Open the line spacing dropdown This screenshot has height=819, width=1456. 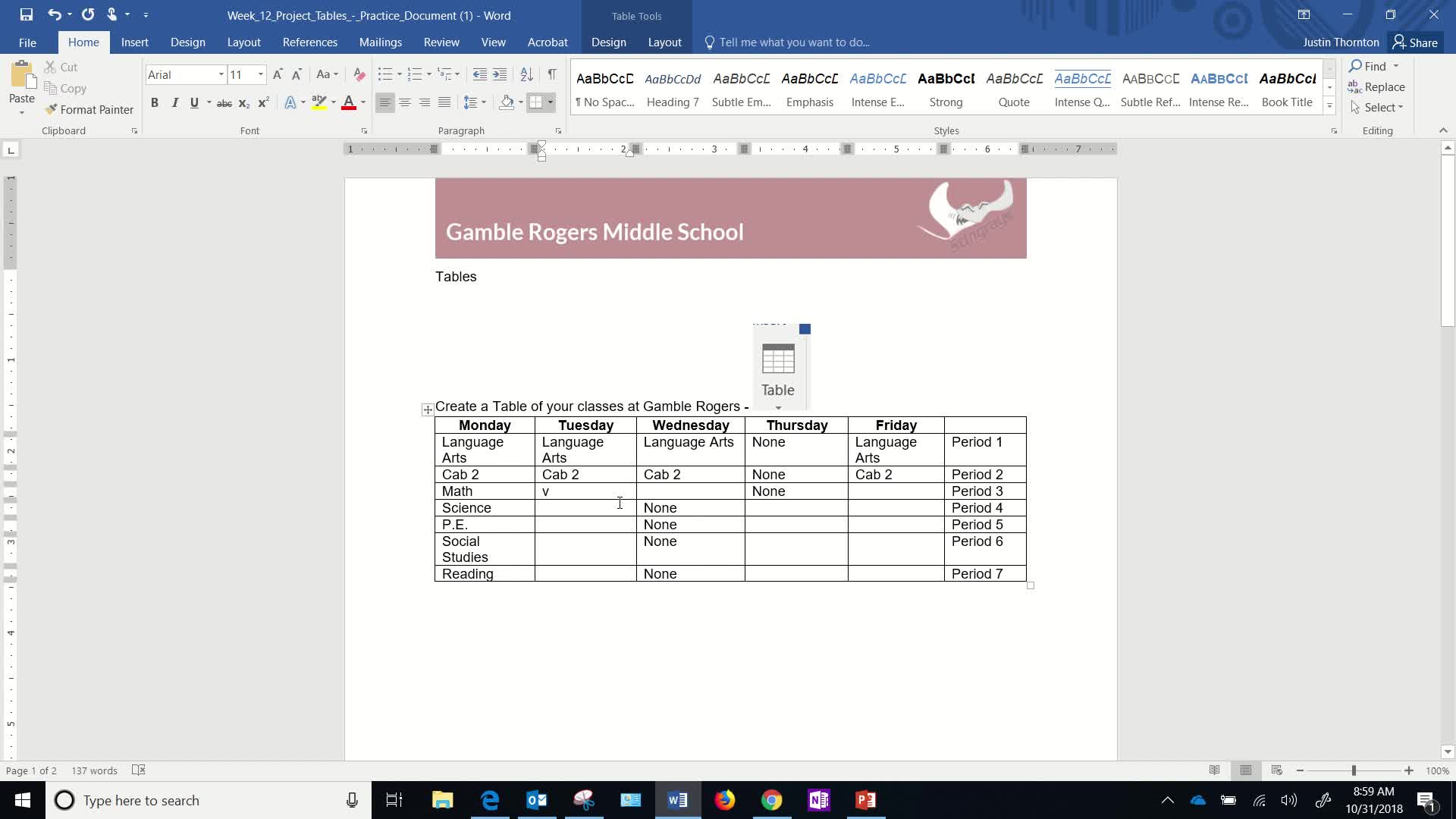(x=483, y=103)
